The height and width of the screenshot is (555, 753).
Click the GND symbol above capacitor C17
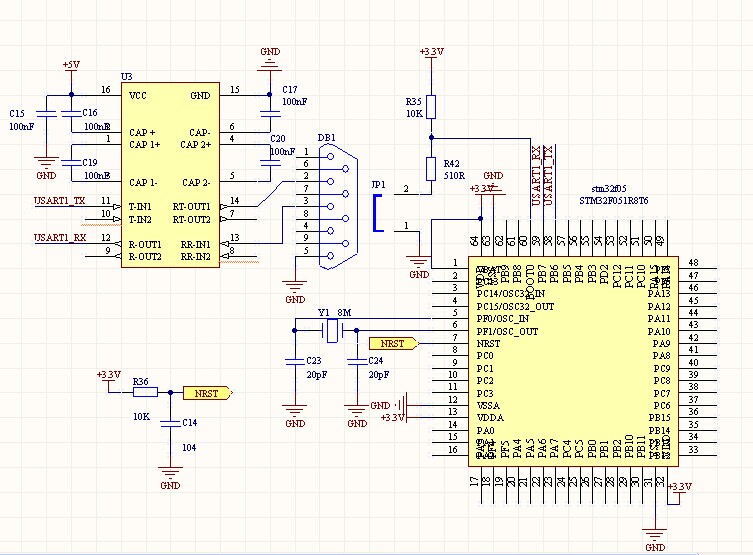pos(270,59)
